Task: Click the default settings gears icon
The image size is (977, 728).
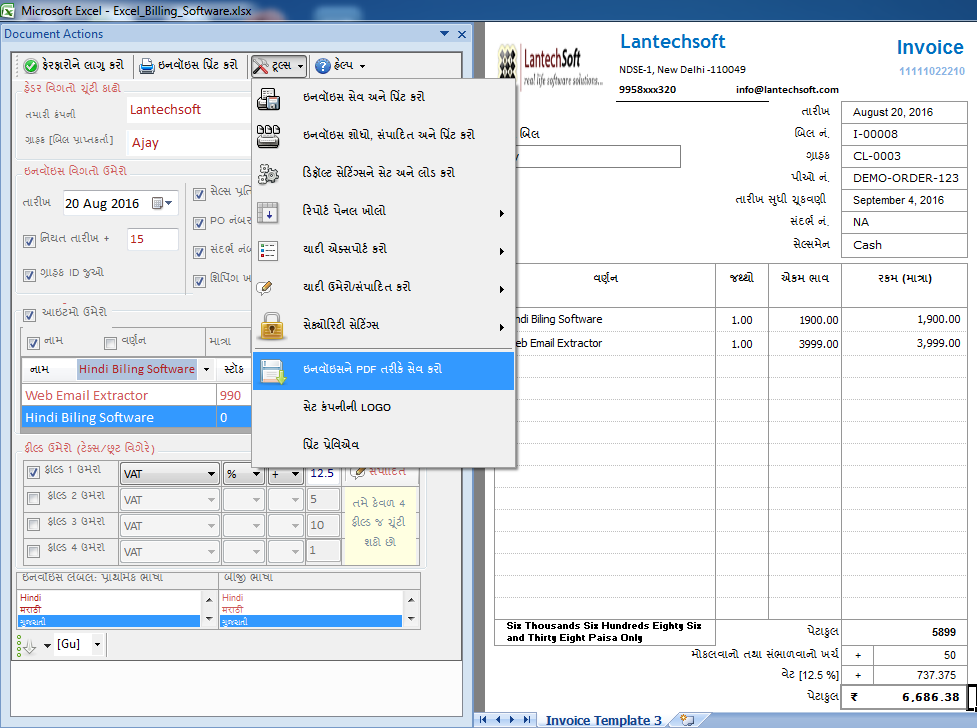Action: click(269, 174)
